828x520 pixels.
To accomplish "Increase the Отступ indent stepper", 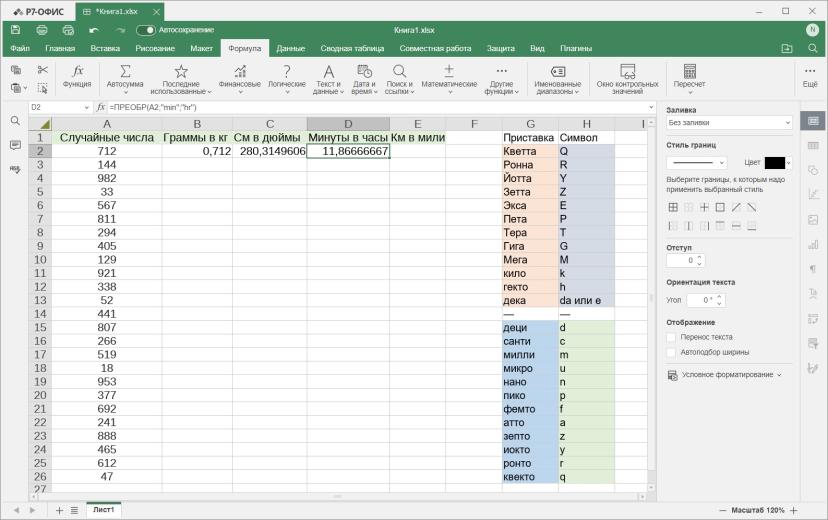I will (x=700, y=258).
